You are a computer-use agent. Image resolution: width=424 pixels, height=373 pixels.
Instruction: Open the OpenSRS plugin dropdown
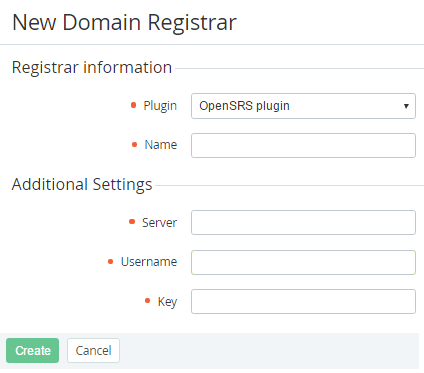303,106
